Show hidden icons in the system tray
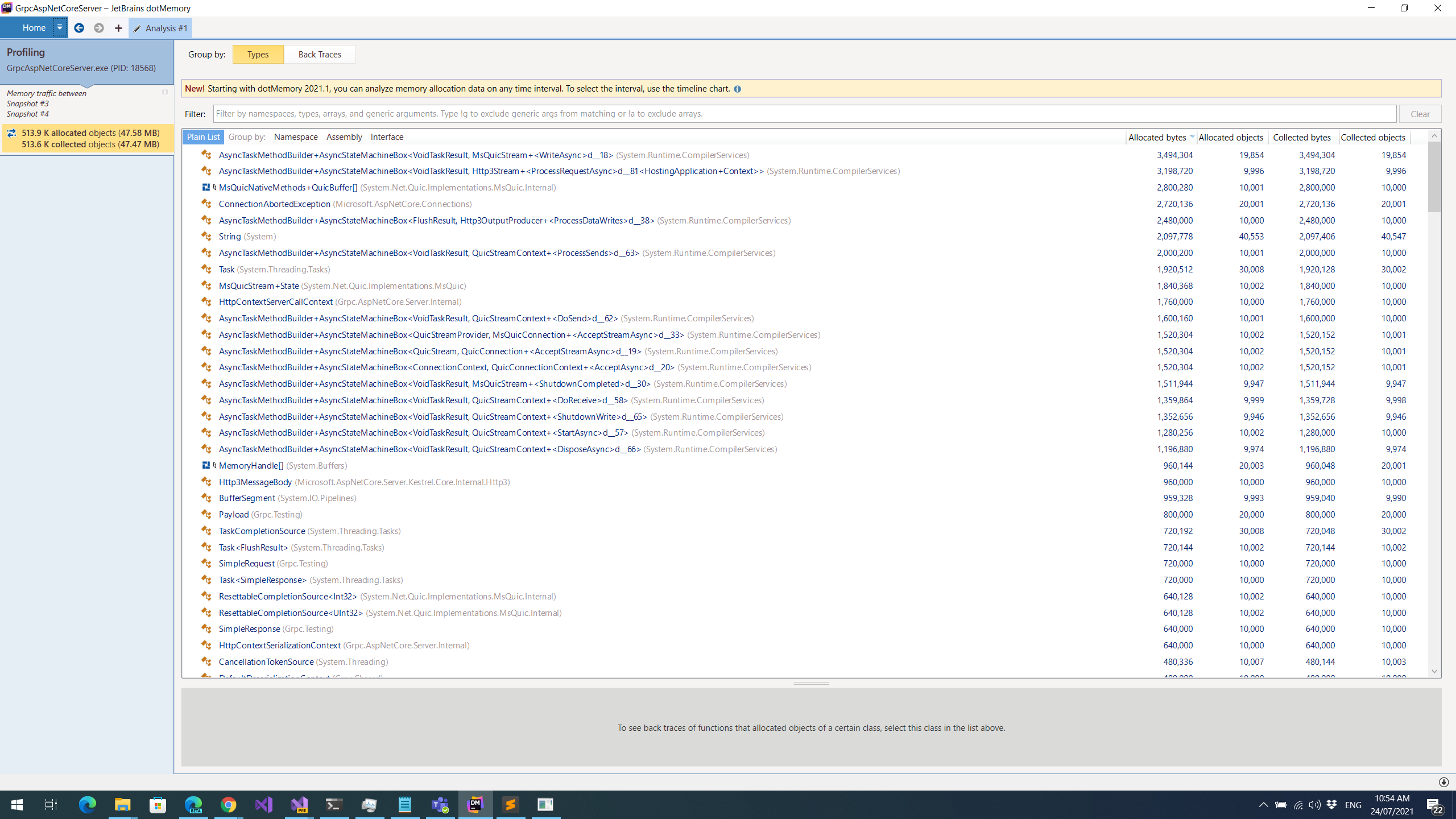This screenshot has width=1456, height=819. pos(1263,805)
